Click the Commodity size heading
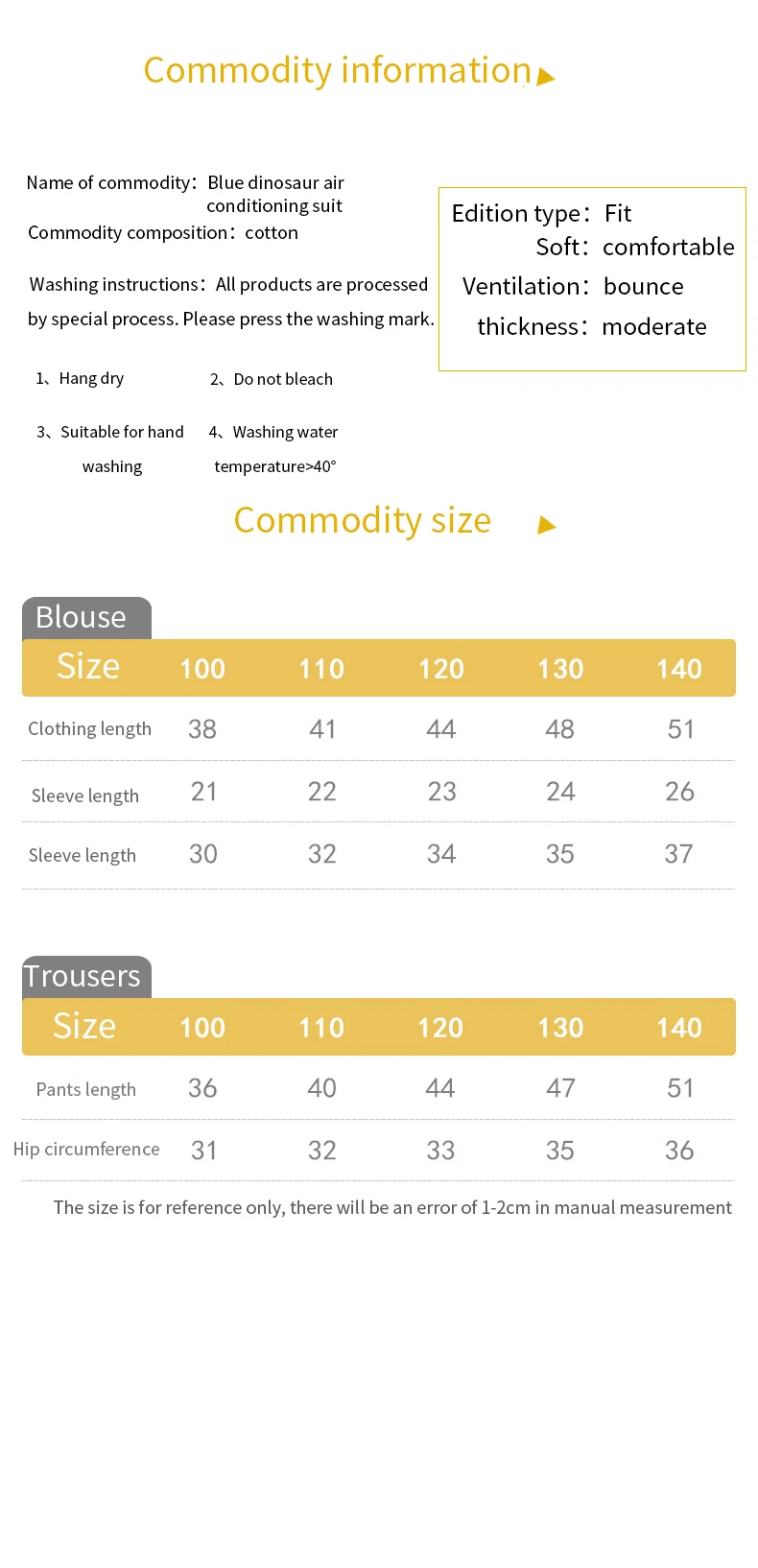This screenshot has width=758, height=1568. tap(362, 520)
